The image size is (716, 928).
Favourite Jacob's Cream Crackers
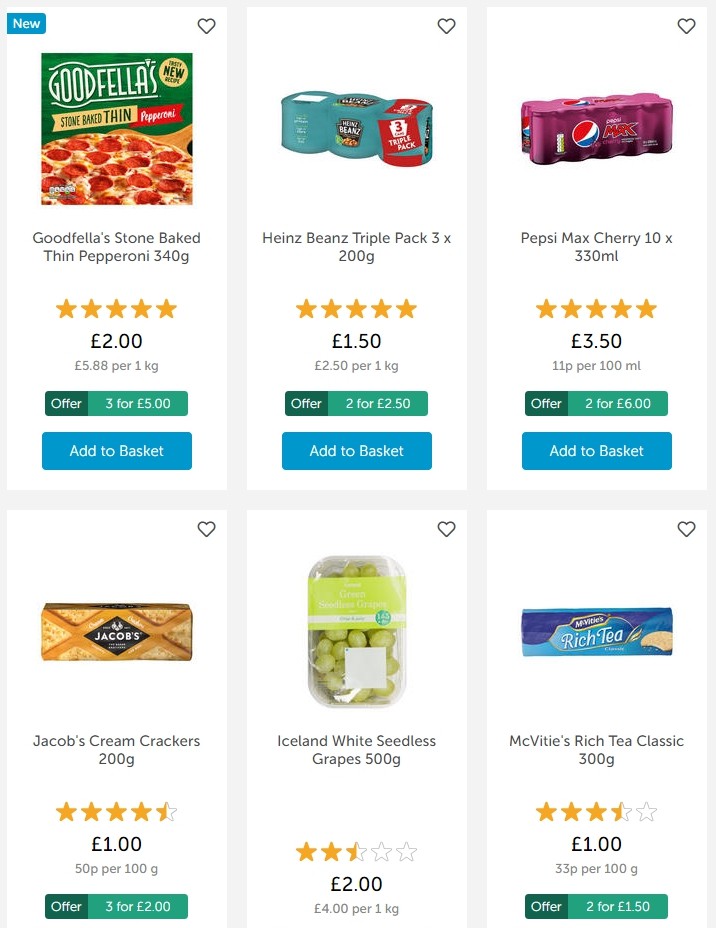[206, 529]
